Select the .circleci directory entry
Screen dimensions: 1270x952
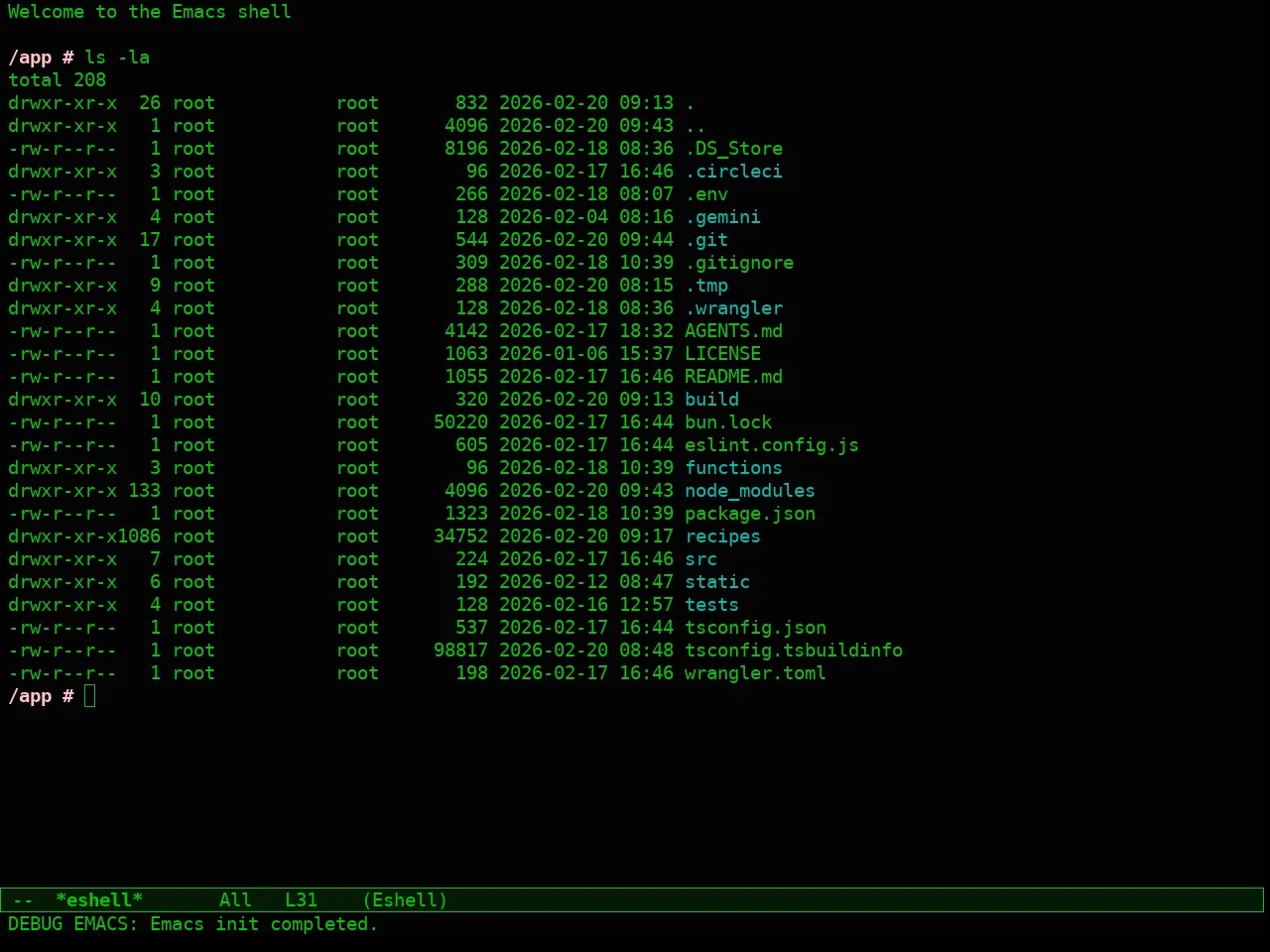pyautogui.click(x=733, y=172)
